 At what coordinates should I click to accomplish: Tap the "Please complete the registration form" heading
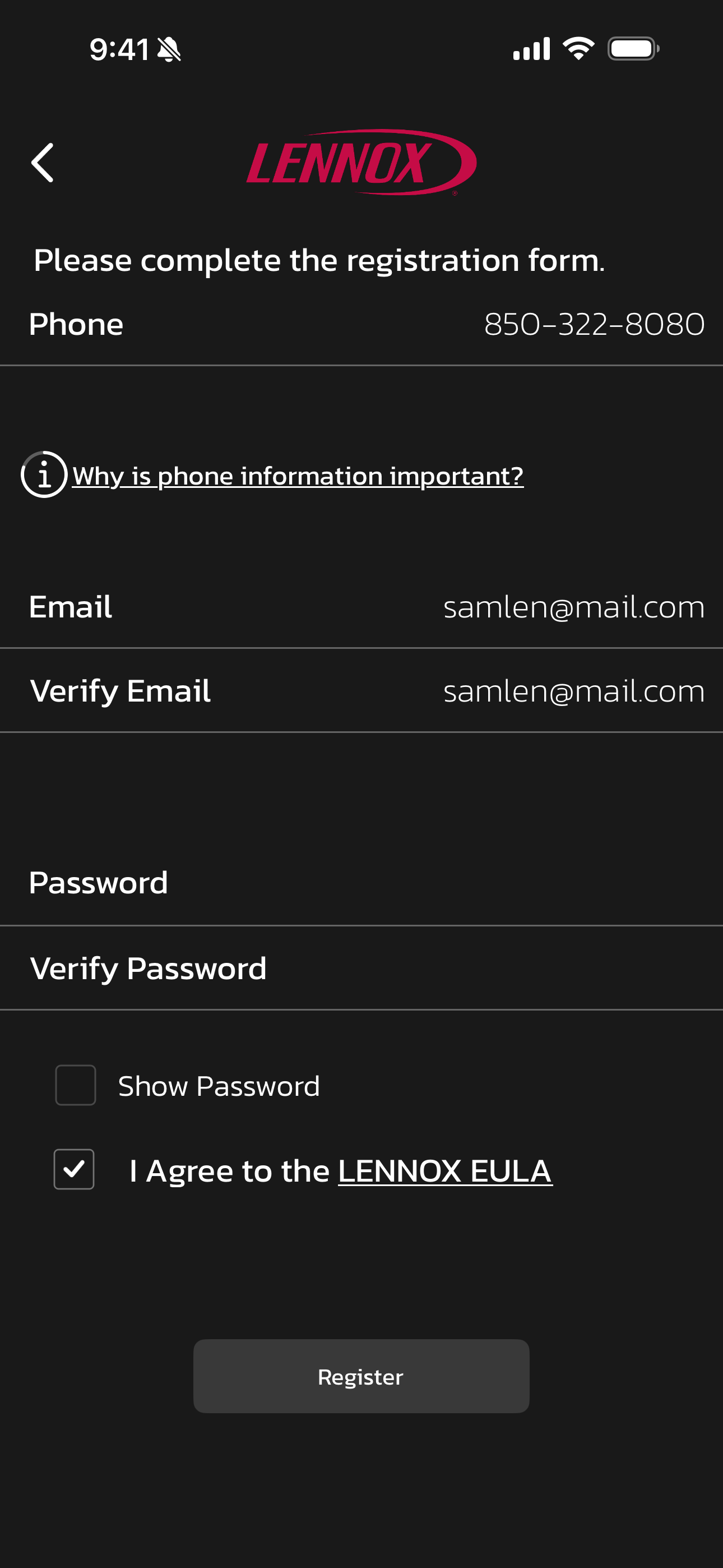[319, 261]
